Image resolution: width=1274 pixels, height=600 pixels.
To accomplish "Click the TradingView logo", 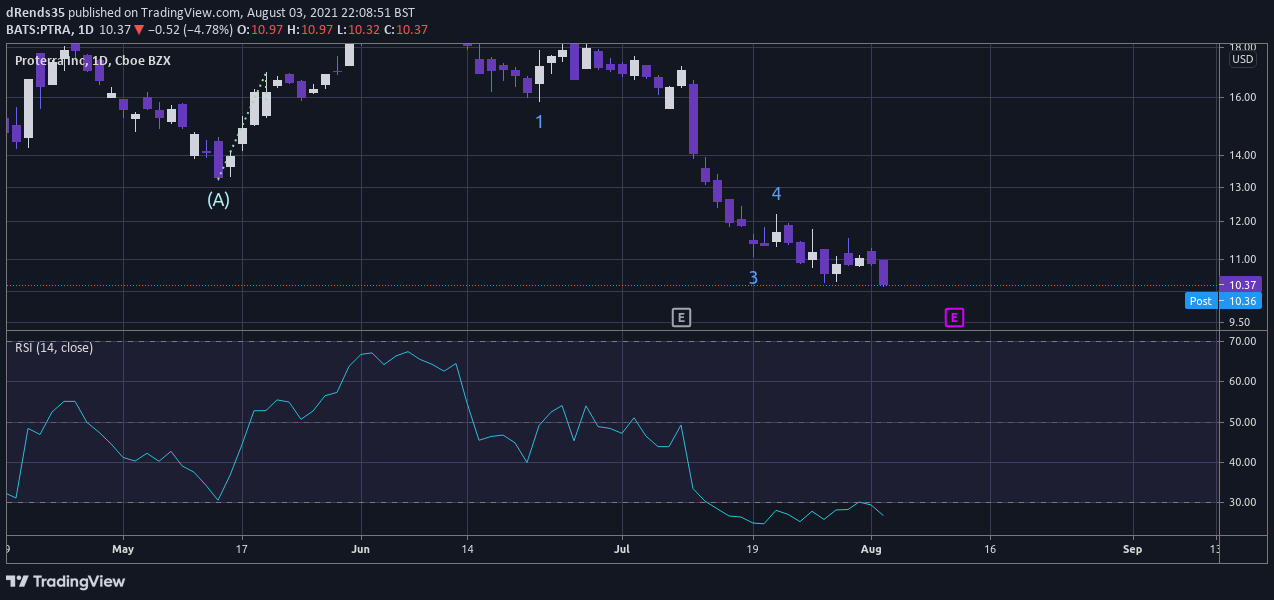I will pyautogui.click(x=66, y=581).
